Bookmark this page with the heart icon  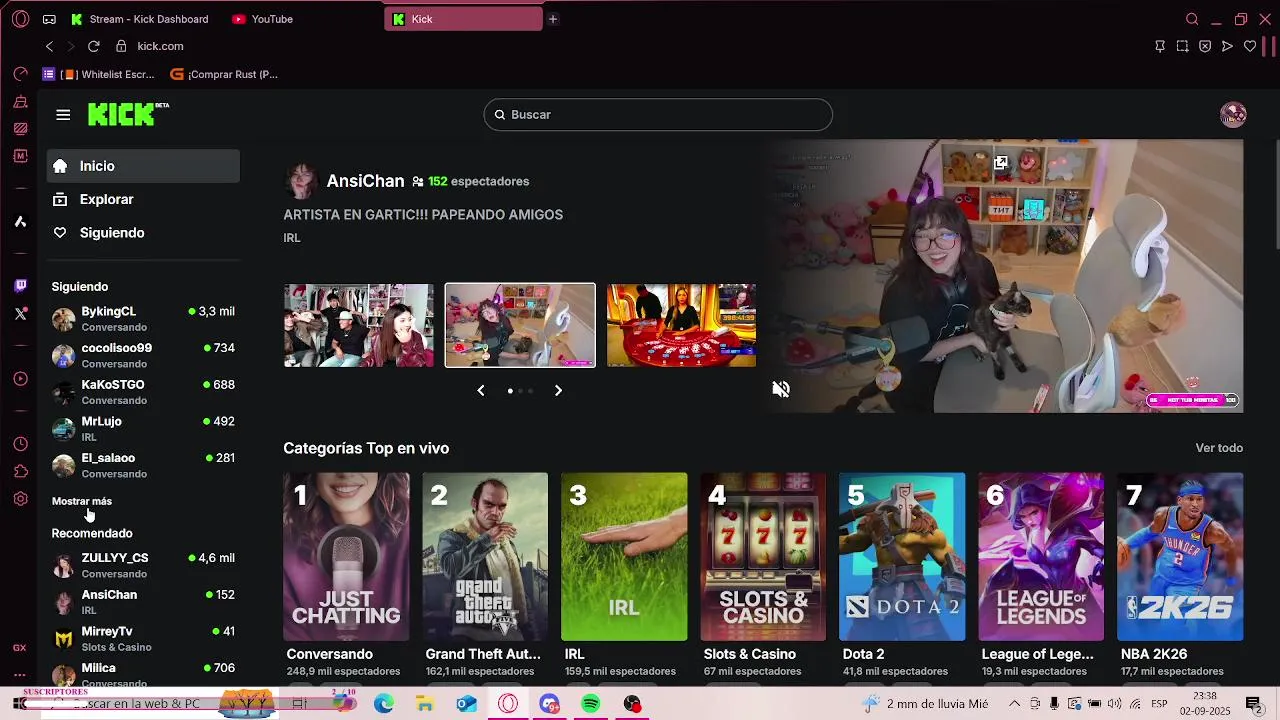[1250, 46]
